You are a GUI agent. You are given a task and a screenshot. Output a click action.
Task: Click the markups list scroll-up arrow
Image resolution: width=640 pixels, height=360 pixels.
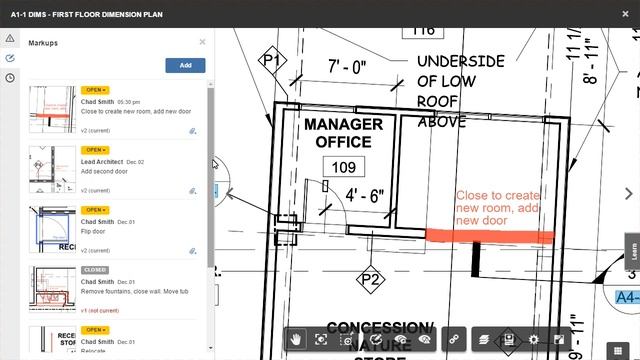pos(211,84)
